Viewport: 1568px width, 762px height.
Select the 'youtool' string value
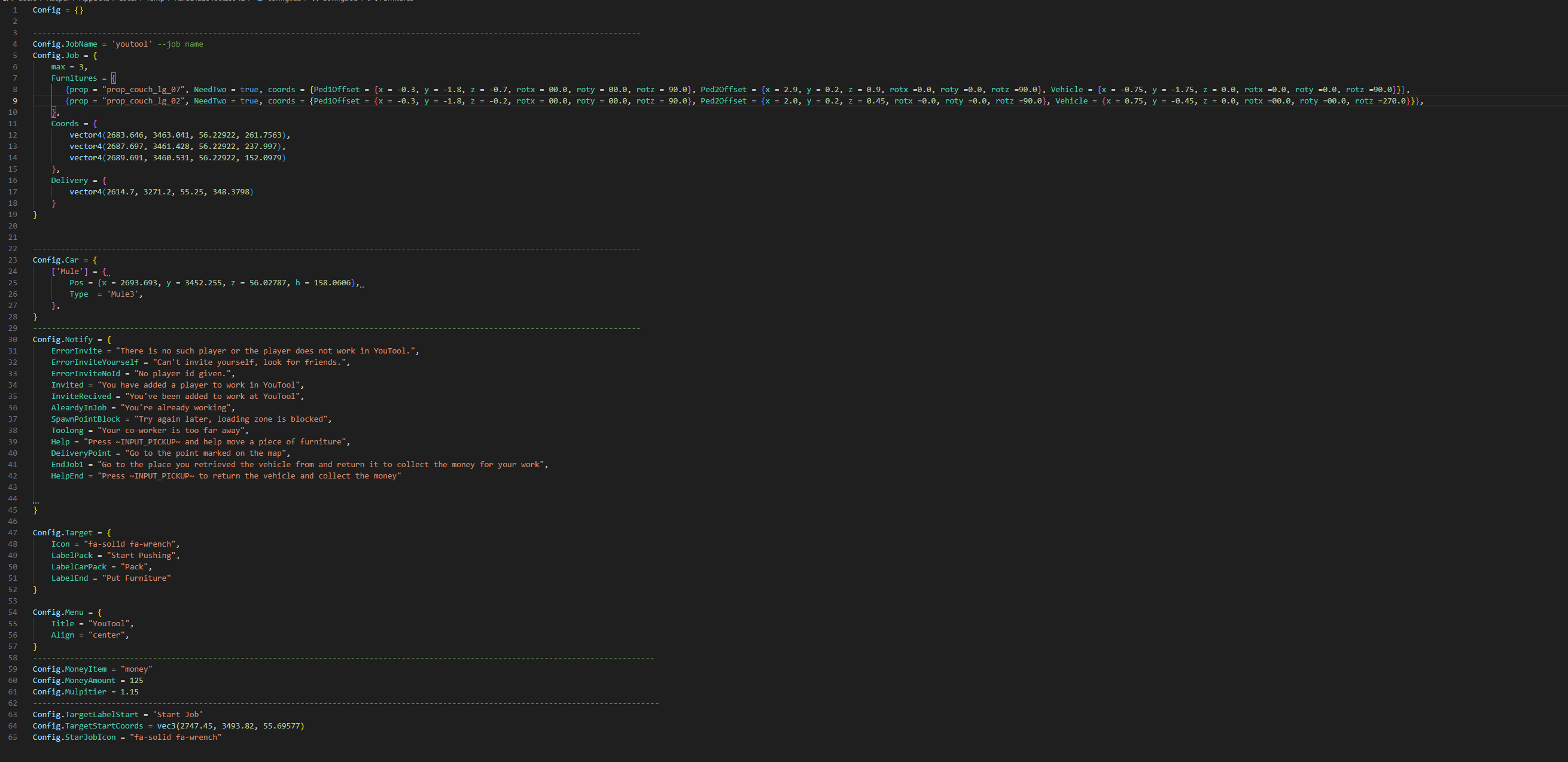(x=132, y=44)
